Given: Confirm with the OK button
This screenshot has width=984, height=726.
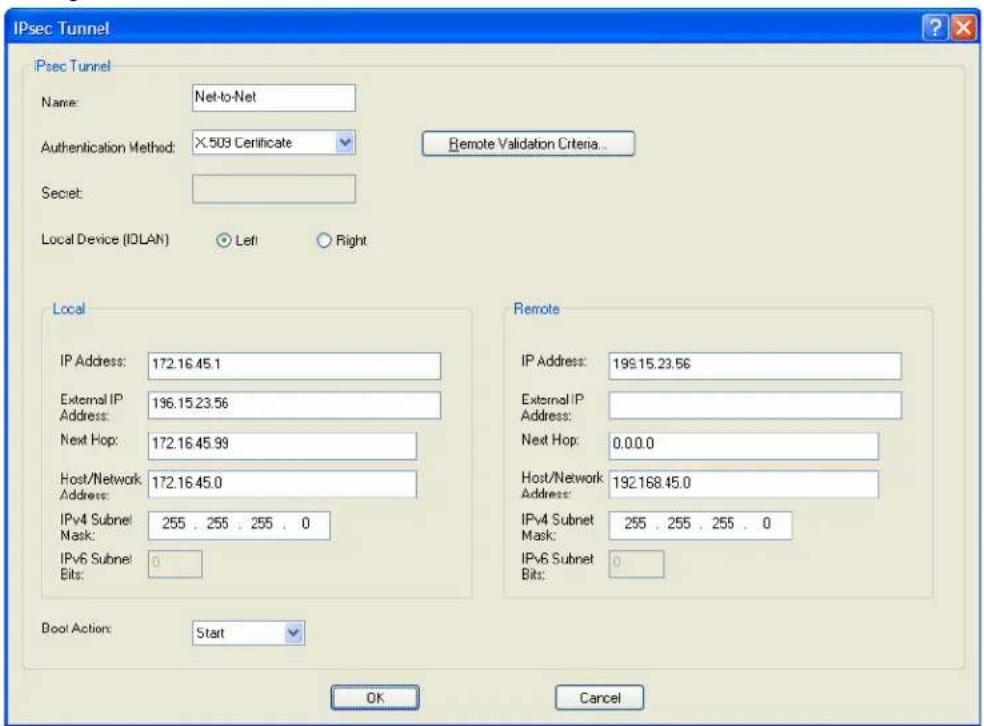Looking at the screenshot, I should (375, 698).
